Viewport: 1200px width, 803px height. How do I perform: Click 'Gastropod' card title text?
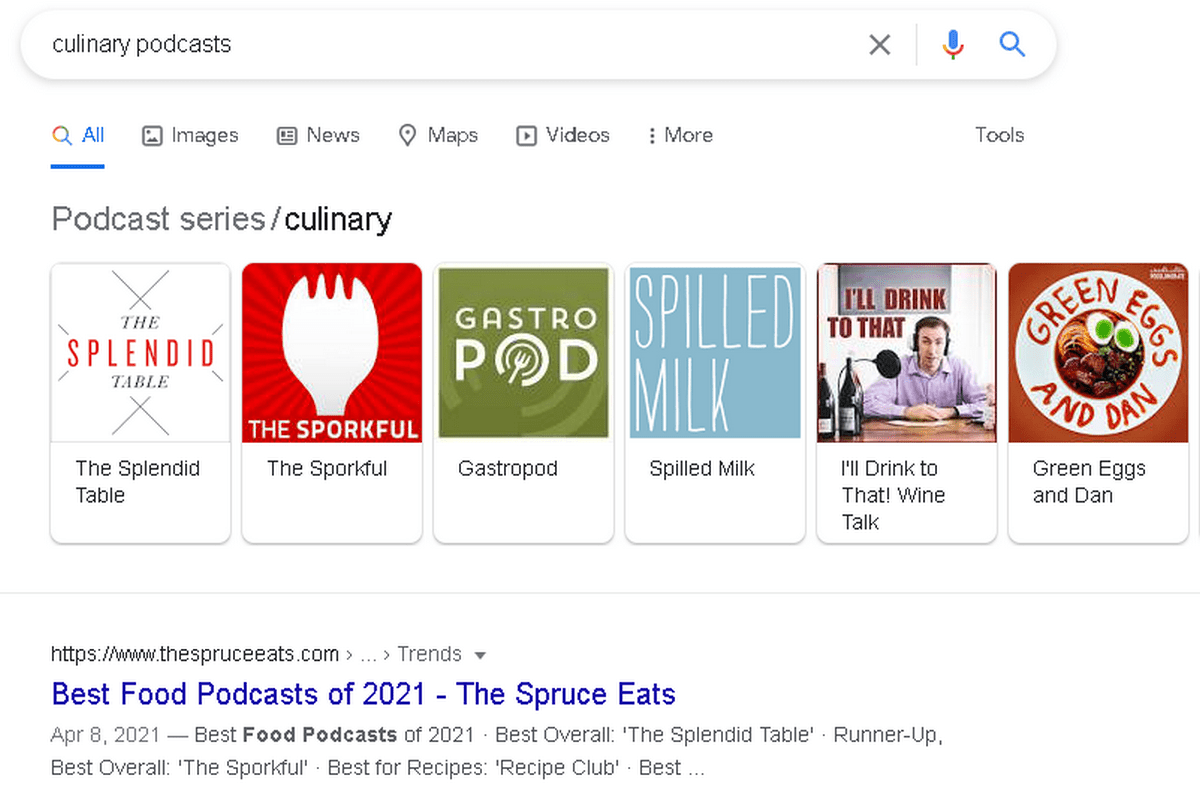pyautogui.click(x=508, y=468)
